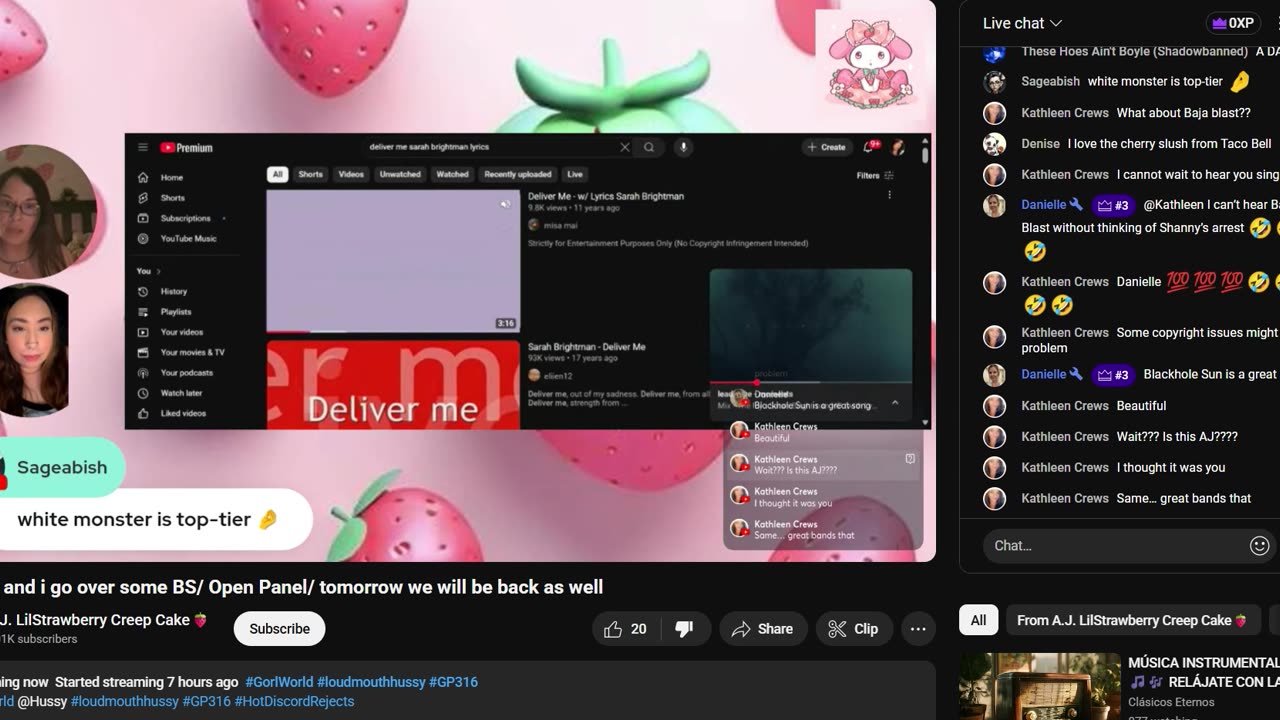Click Denise's cherry slush Taco Bell message

click(1169, 144)
